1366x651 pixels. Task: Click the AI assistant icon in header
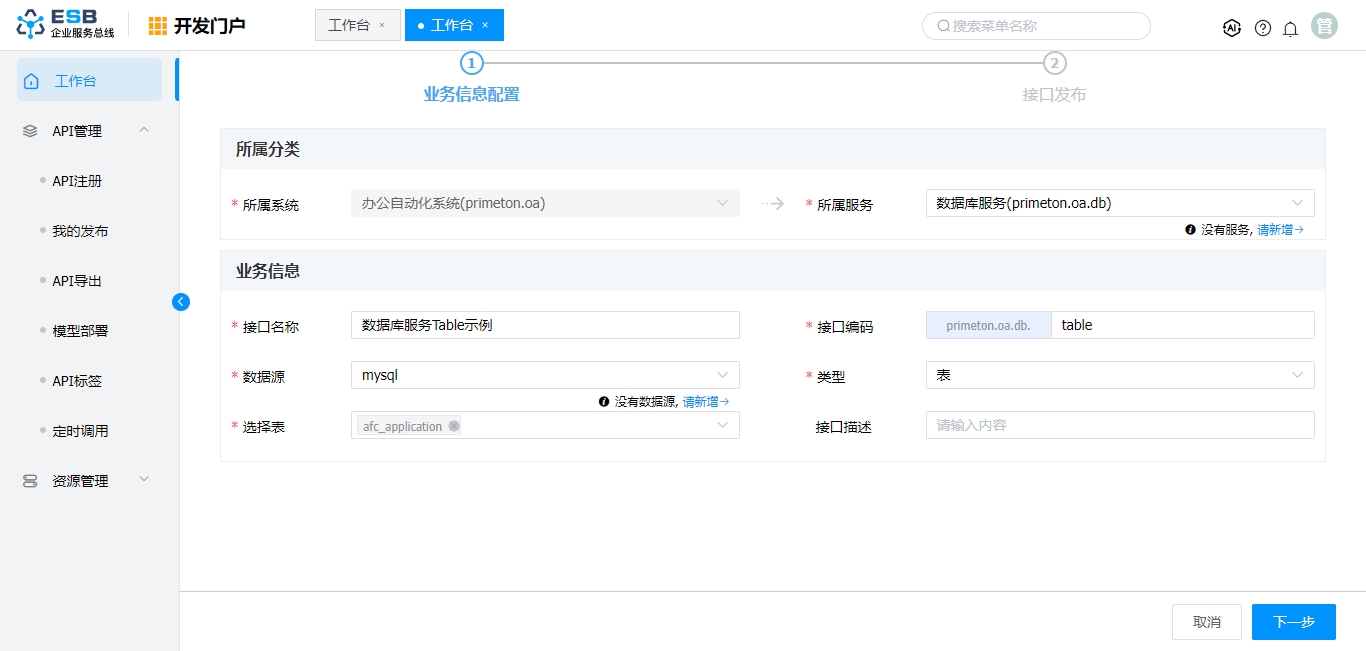pyautogui.click(x=1232, y=28)
